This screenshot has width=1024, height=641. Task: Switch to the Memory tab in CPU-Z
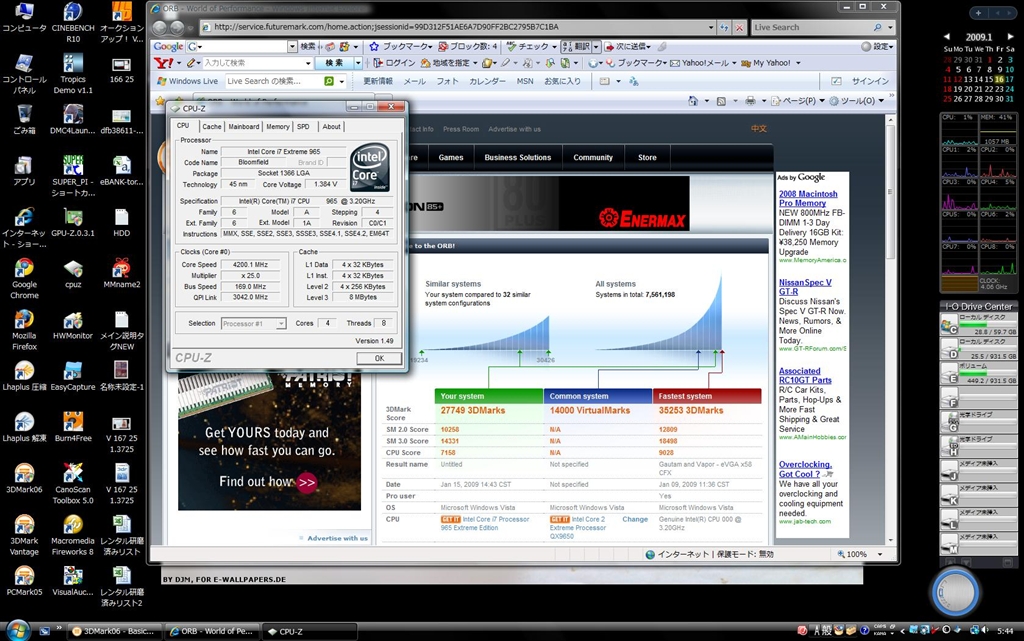(278, 127)
